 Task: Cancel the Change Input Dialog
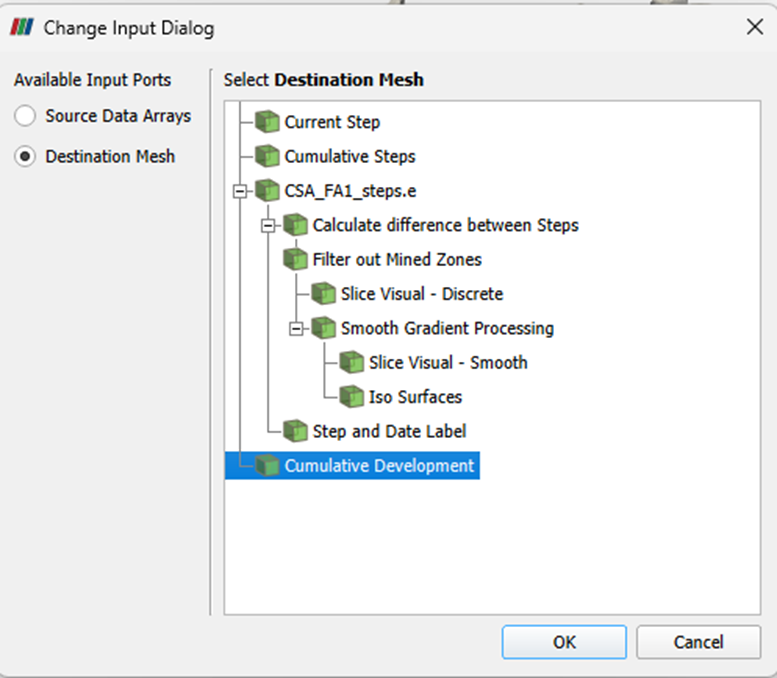698,642
